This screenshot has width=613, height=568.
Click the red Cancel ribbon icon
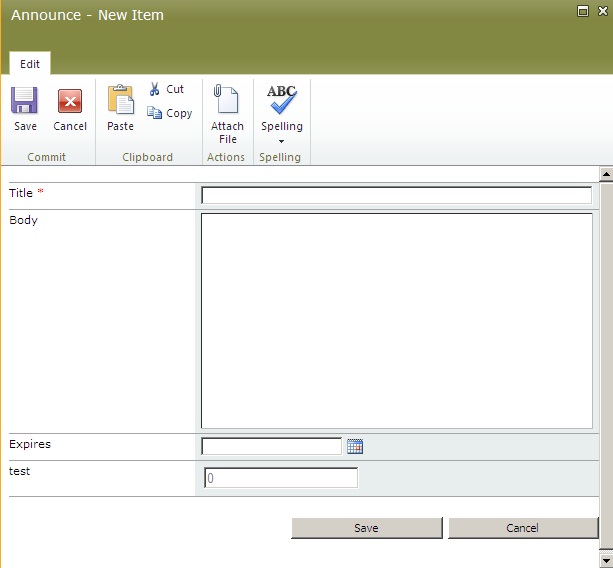point(70,101)
